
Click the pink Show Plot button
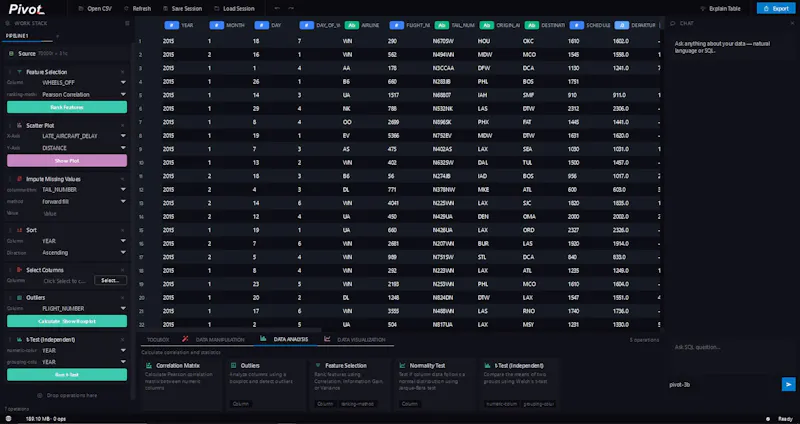67,161
